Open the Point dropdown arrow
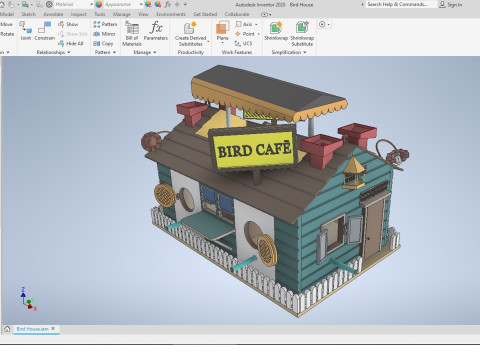 258,34
